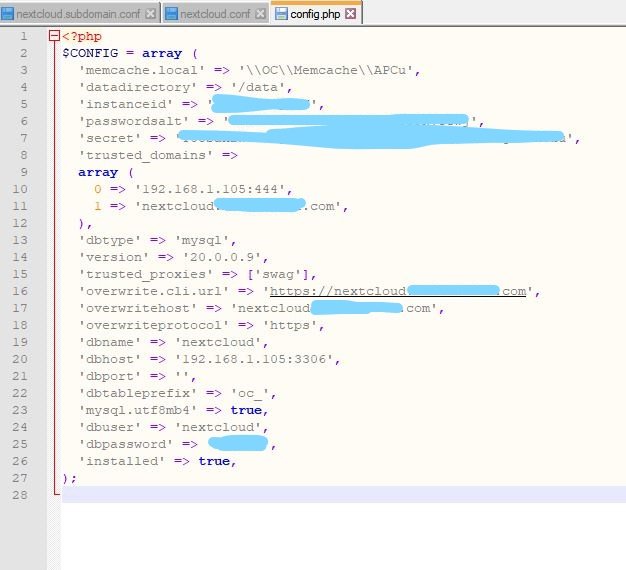This screenshot has width=626, height=570.
Task: Click 'trusted_proxies' key text
Action: click(146, 274)
